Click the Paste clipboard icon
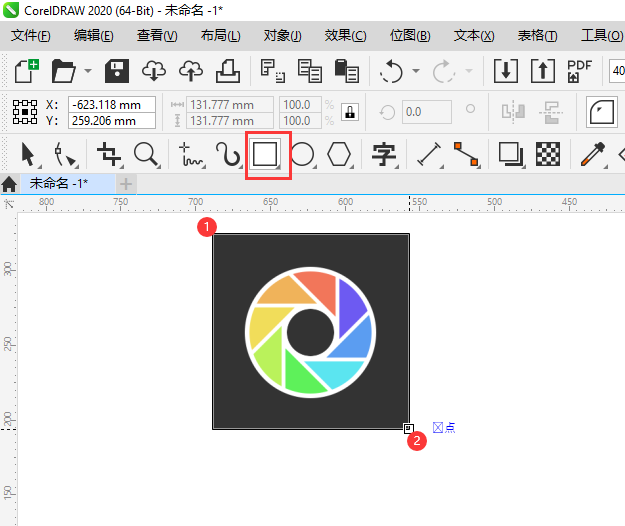 click(x=347, y=71)
